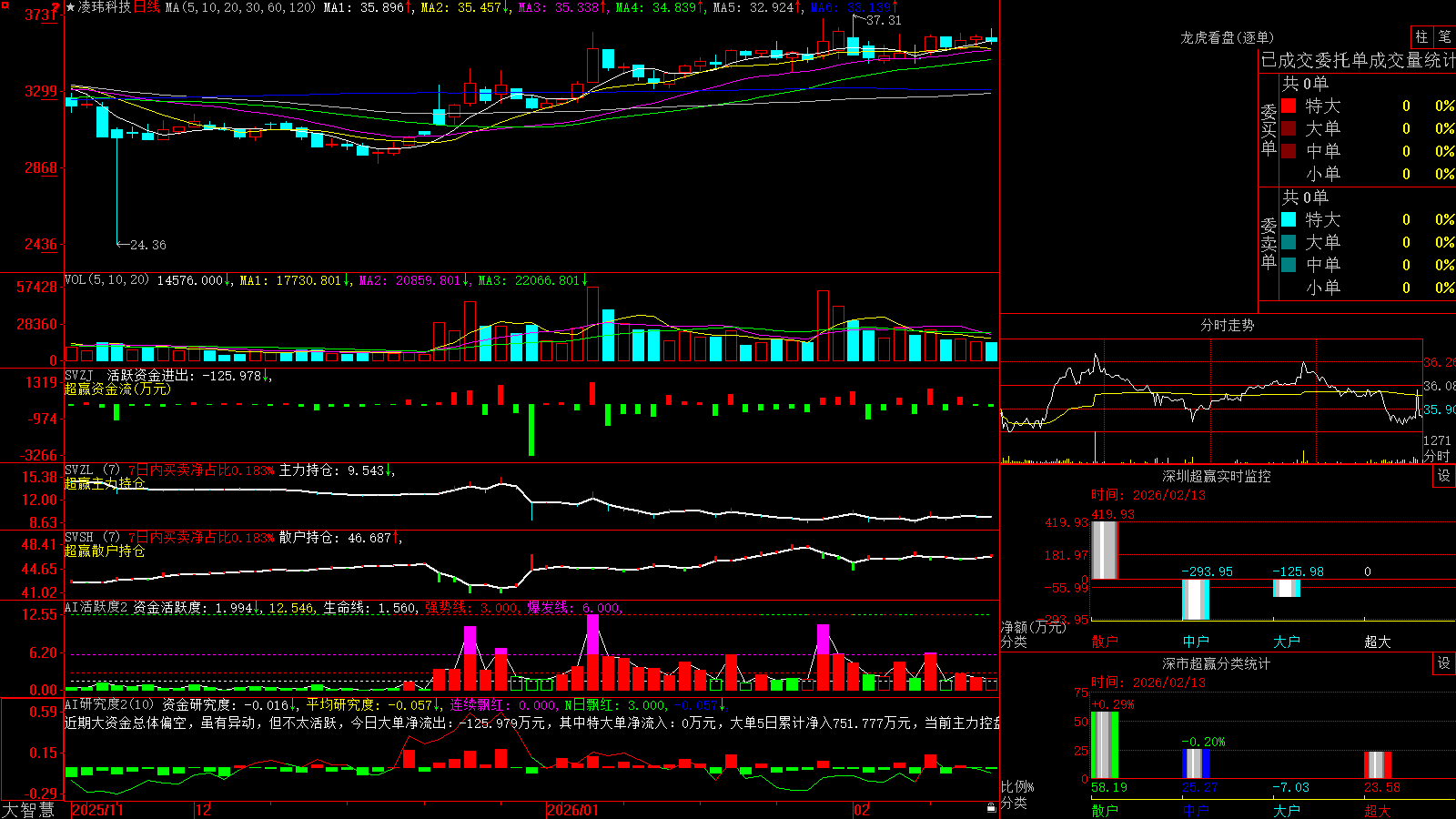This screenshot has height=819, width=1456.
Task: Click the VOL(5,10,20) indicator label
Action: [x=106, y=280]
